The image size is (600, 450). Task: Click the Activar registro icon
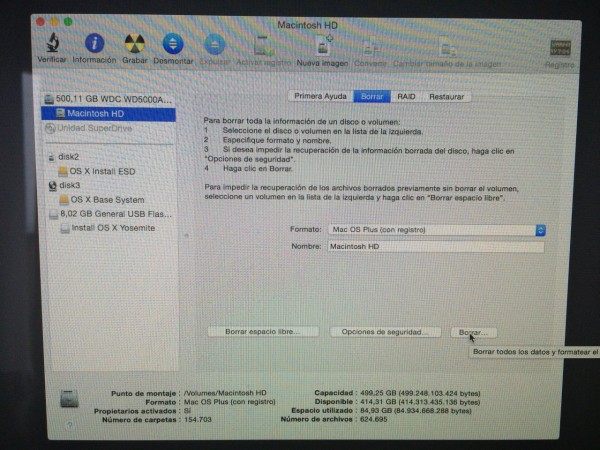pos(263,46)
